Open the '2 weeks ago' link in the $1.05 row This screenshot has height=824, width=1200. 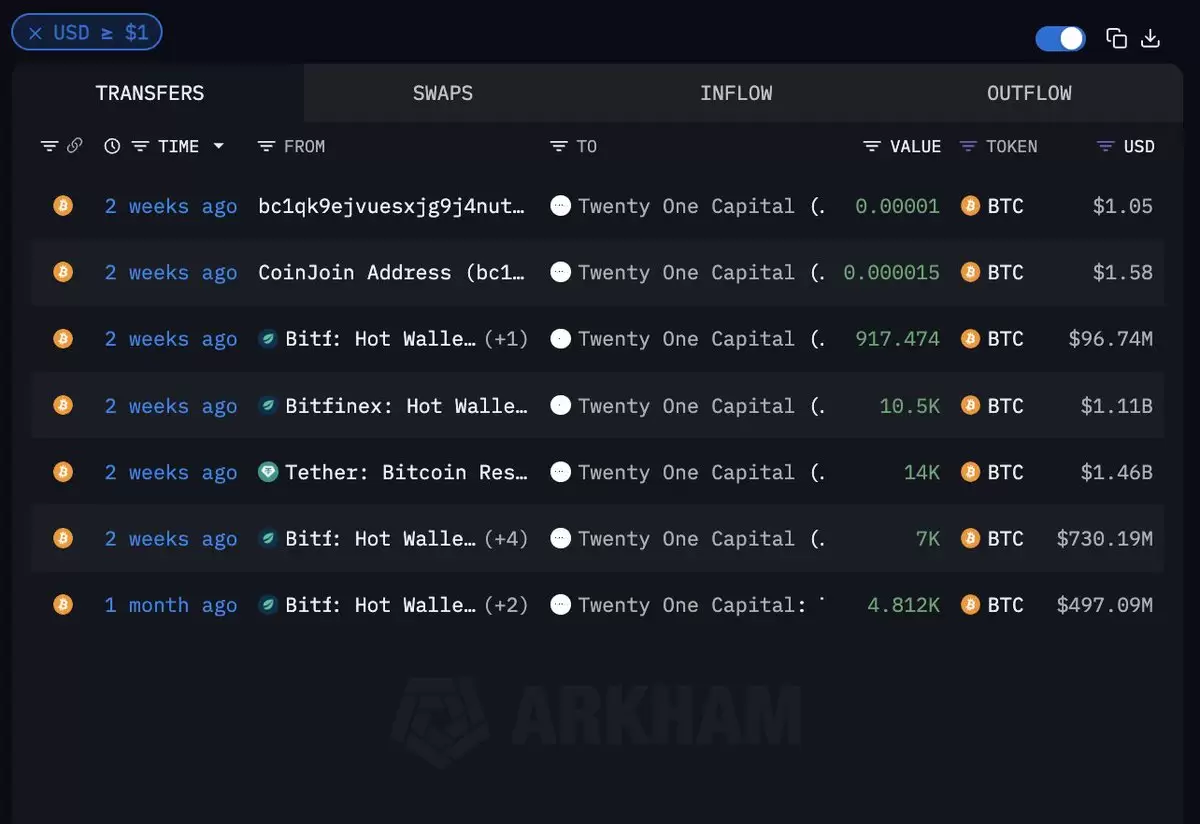171,206
